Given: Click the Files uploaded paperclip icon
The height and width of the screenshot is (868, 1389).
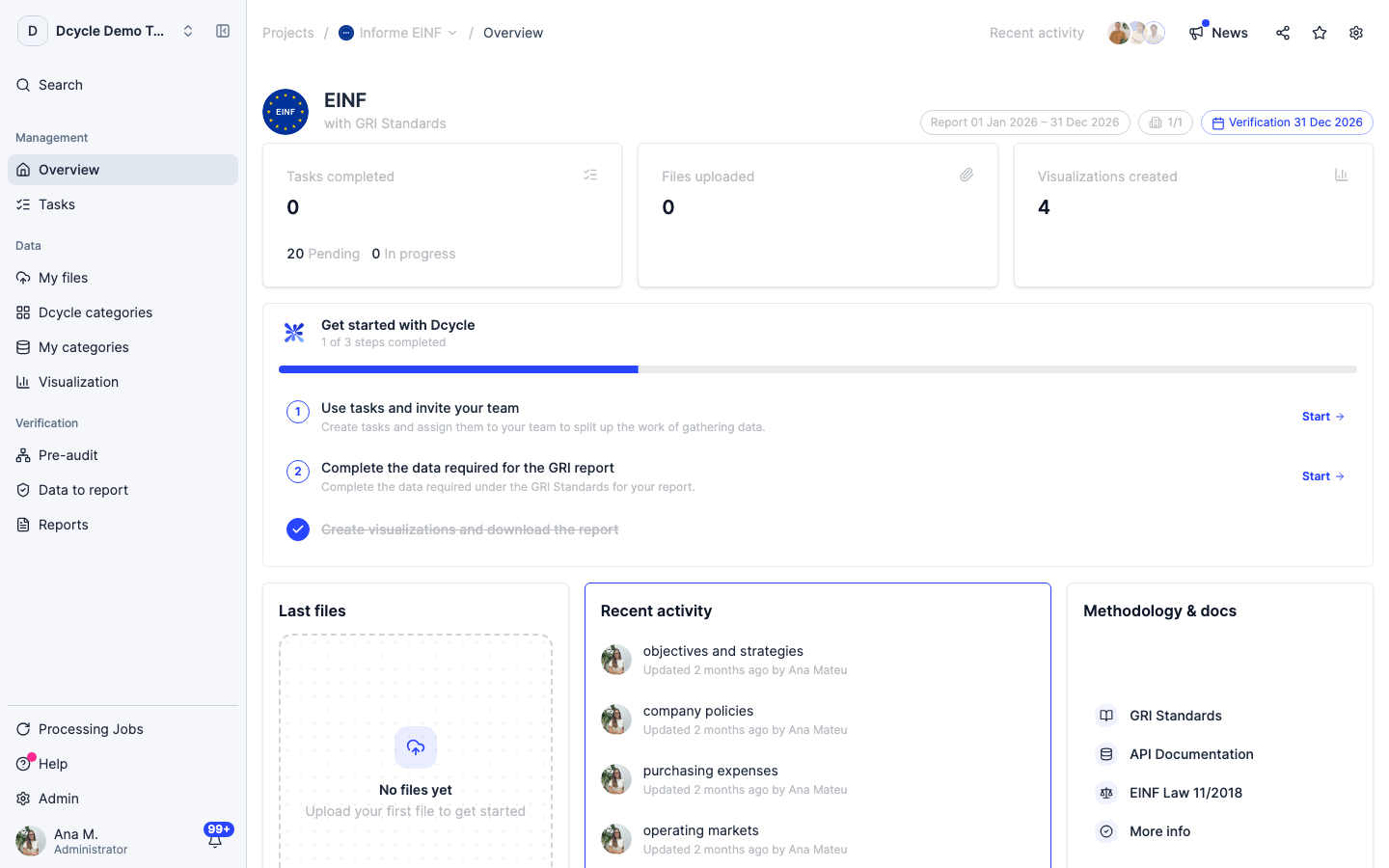Looking at the screenshot, I should coord(967,175).
